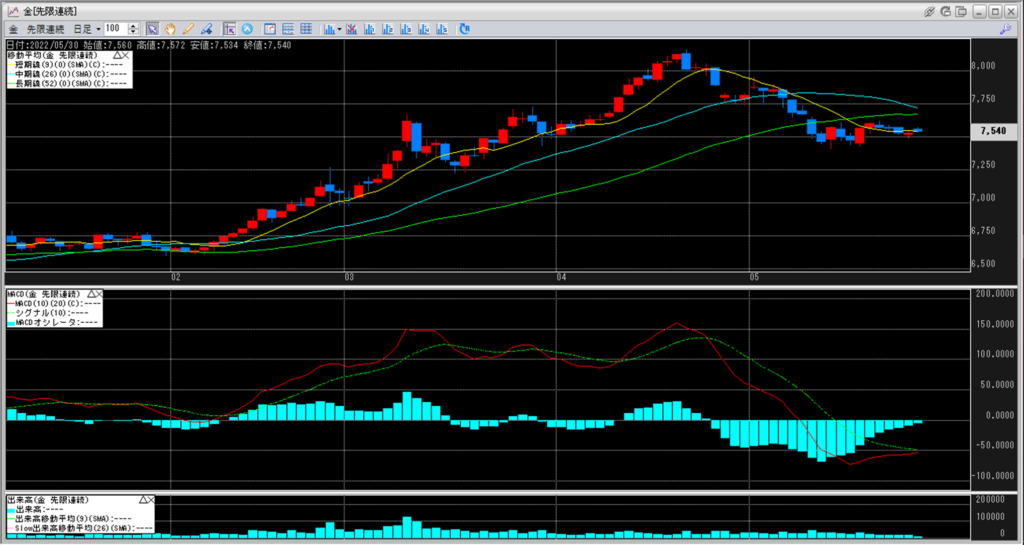Click the 100 bar count input field
This screenshot has height=545, width=1024.
pyautogui.click(x=114, y=29)
